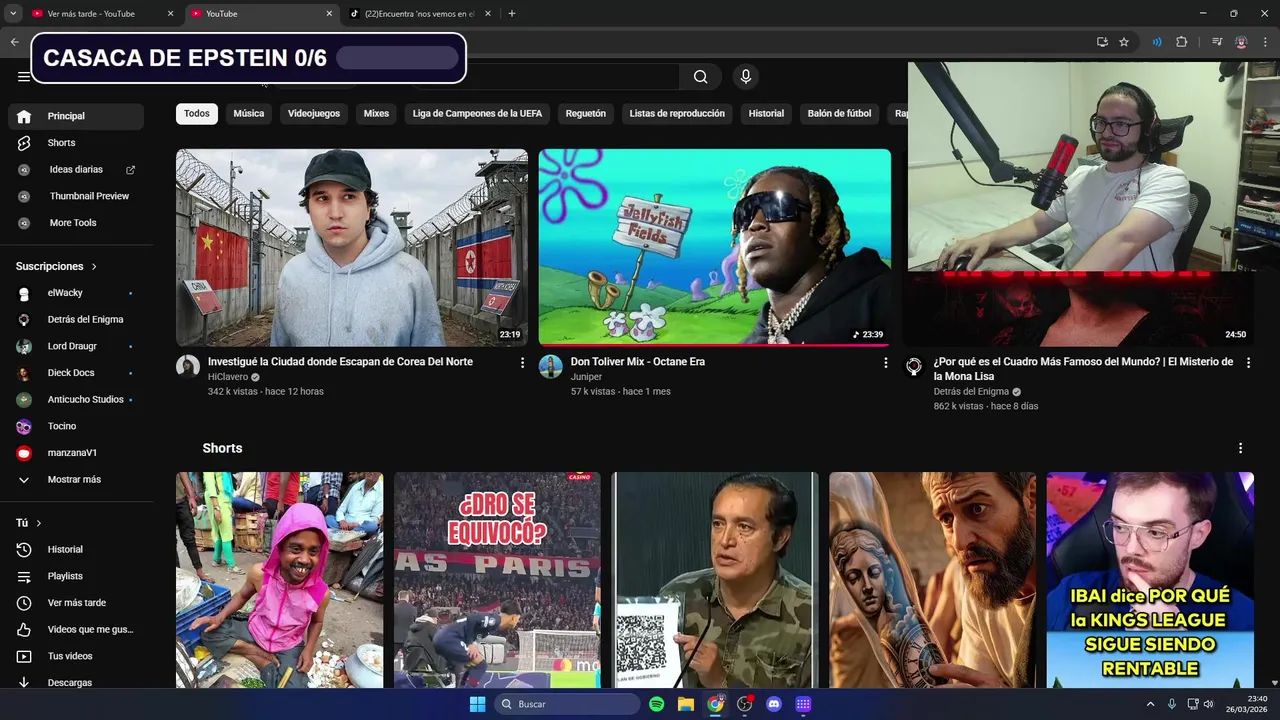Open Shorts from the sidebar
Viewport: 1280px width, 720px height.
pos(76,143)
